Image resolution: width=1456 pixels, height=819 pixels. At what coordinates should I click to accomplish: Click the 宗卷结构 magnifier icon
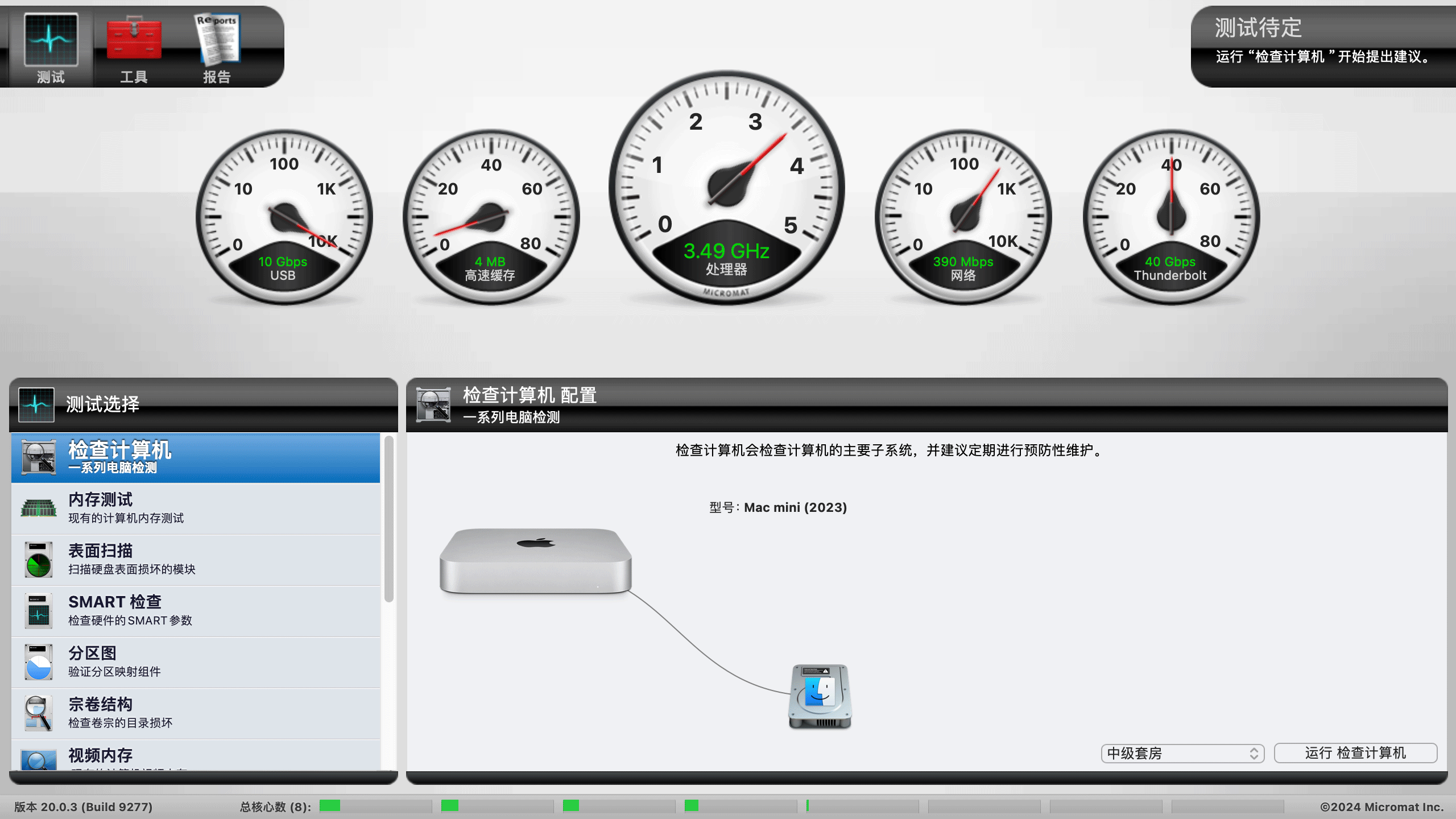(39, 713)
